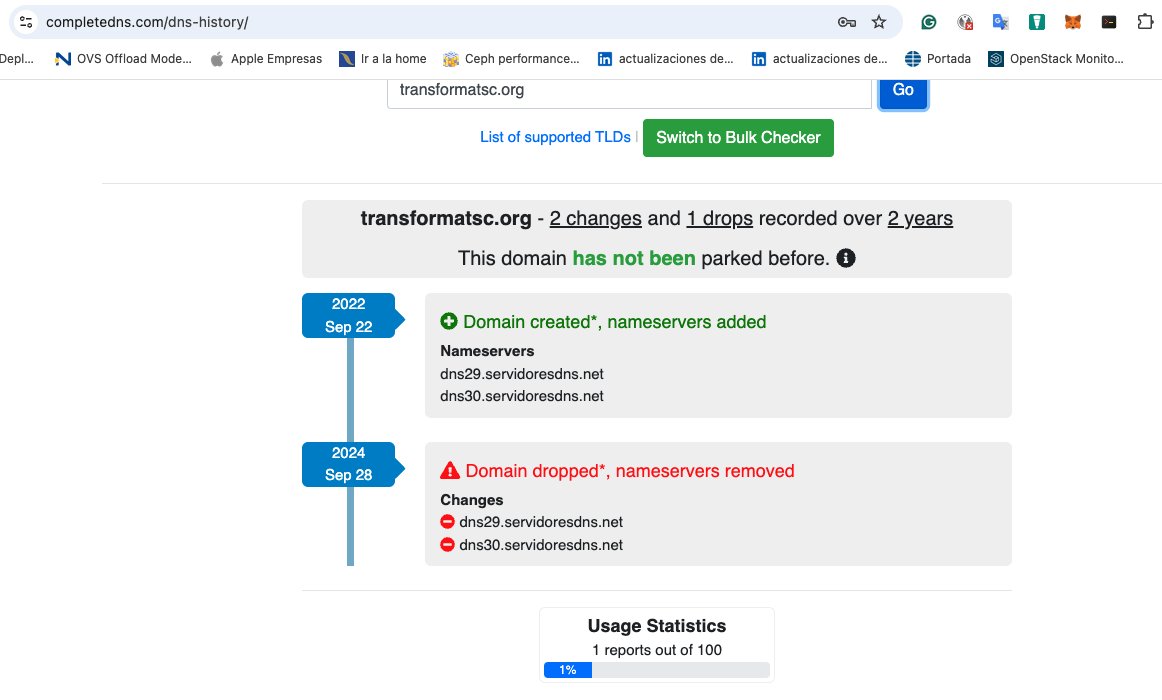1162x700 pixels.
Task: Click red minus icon beside dns30.servidoresdns.net
Action: tap(447, 545)
